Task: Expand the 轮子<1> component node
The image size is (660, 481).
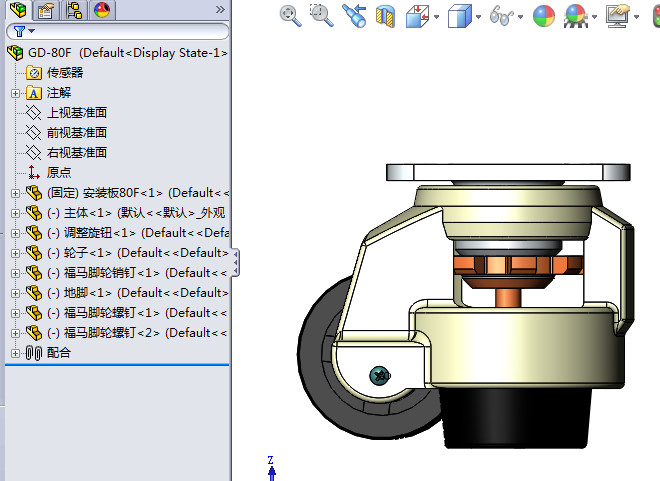Action: pyautogui.click(x=15, y=253)
